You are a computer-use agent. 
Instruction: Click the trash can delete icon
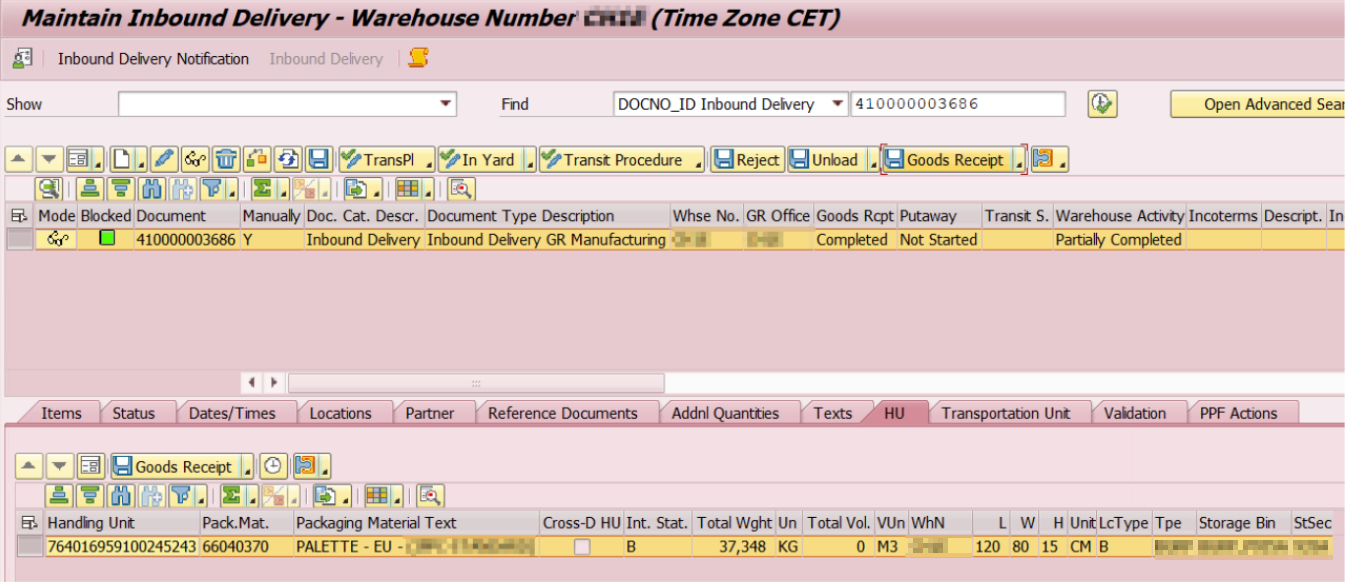[226, 160]
